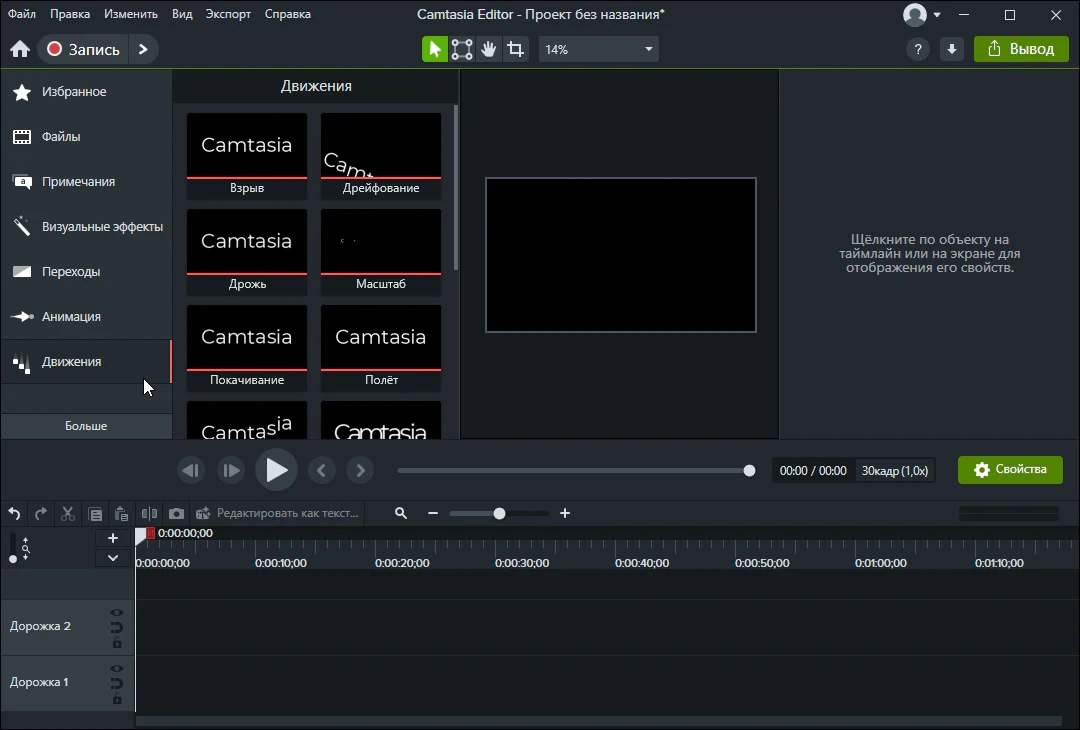
Task: Select the arrow Edit mode tool
Action: [435, 49]
